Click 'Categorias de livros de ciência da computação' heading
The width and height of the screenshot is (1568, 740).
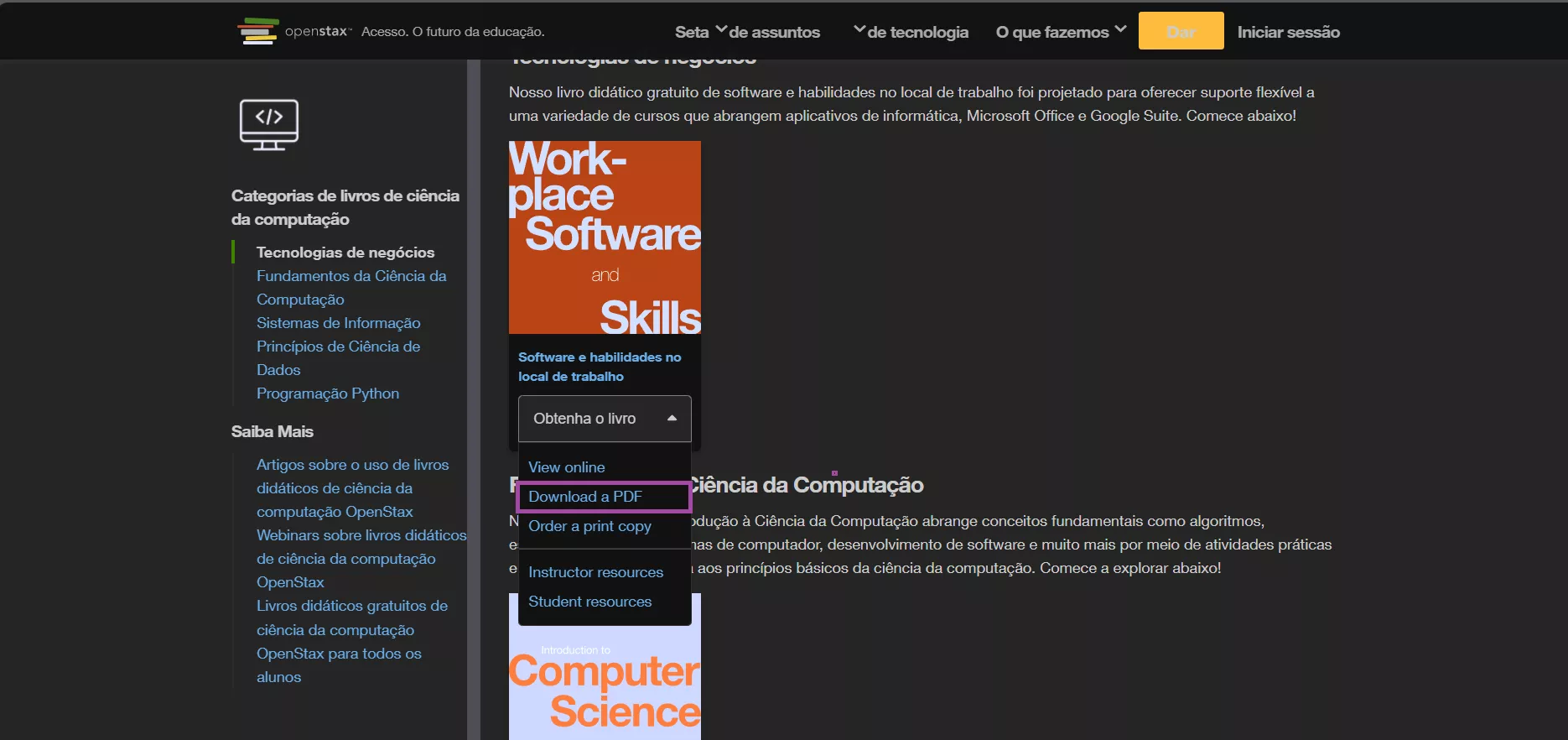[x=345, y=207]
